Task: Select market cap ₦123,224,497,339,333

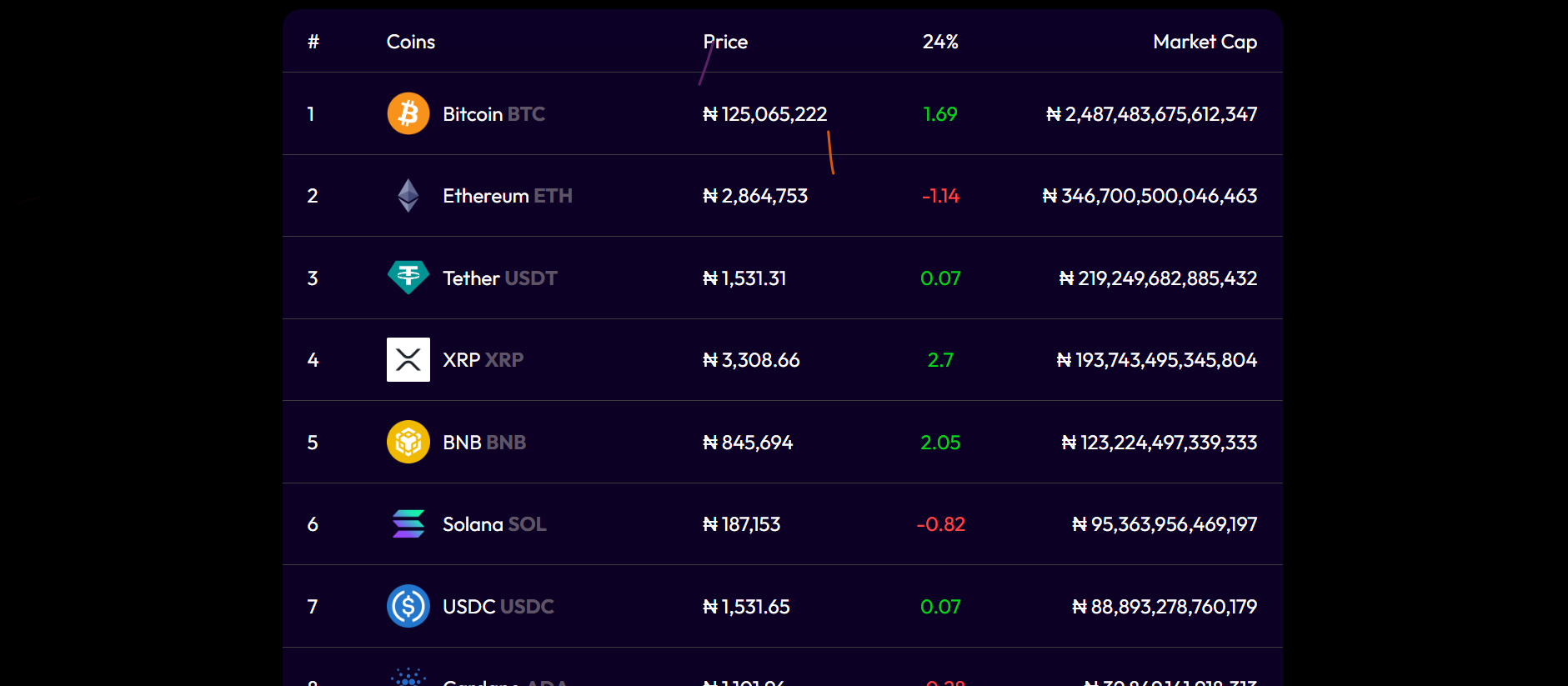Action: coord(1159,443)
